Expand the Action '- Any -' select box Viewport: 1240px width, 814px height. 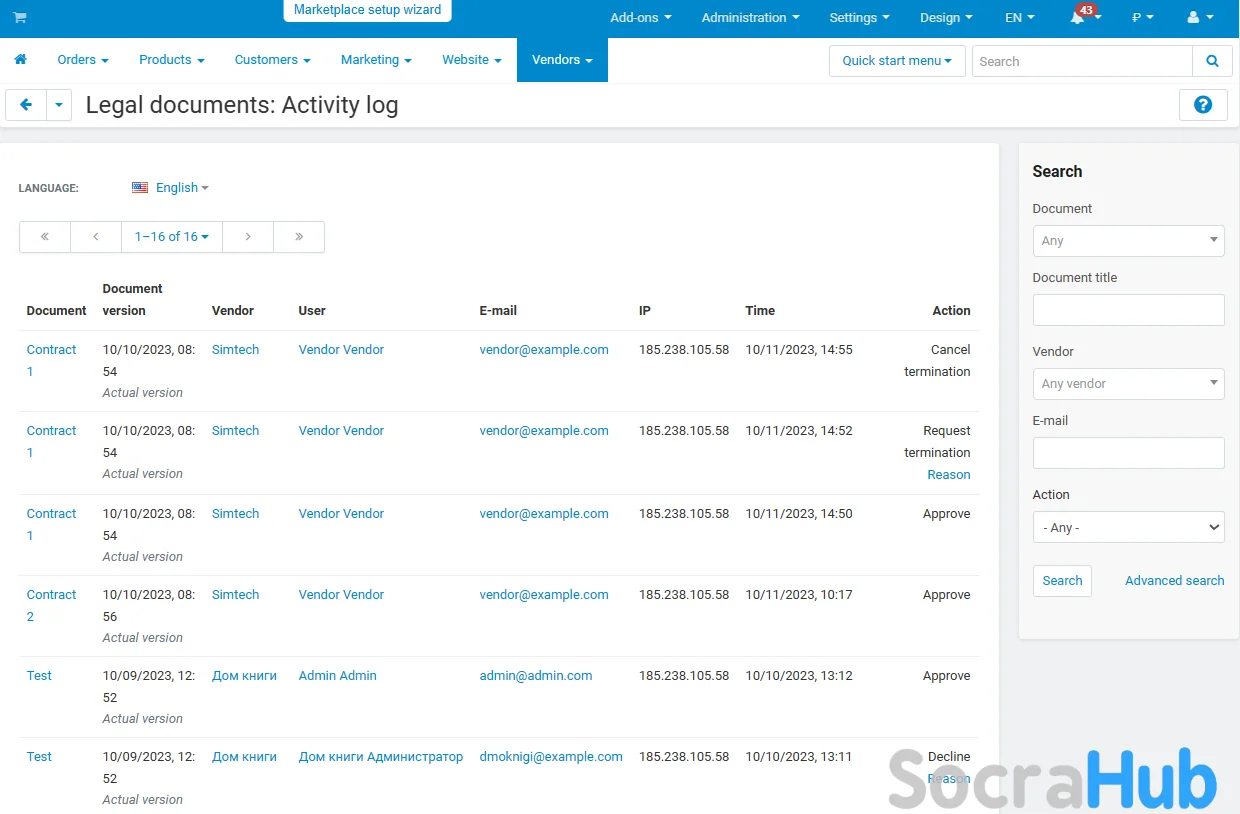[x=1128, y=527]
